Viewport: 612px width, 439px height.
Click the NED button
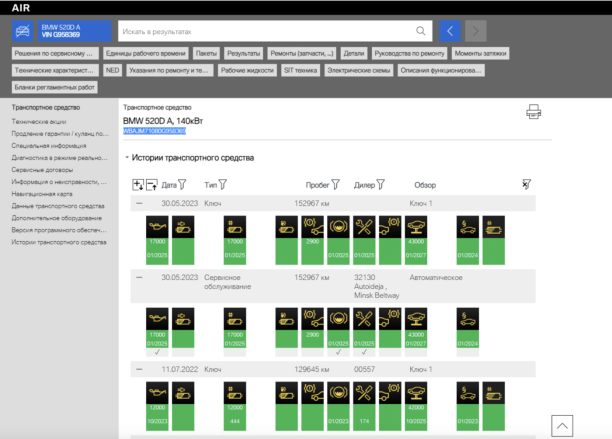tap(112, 70)
